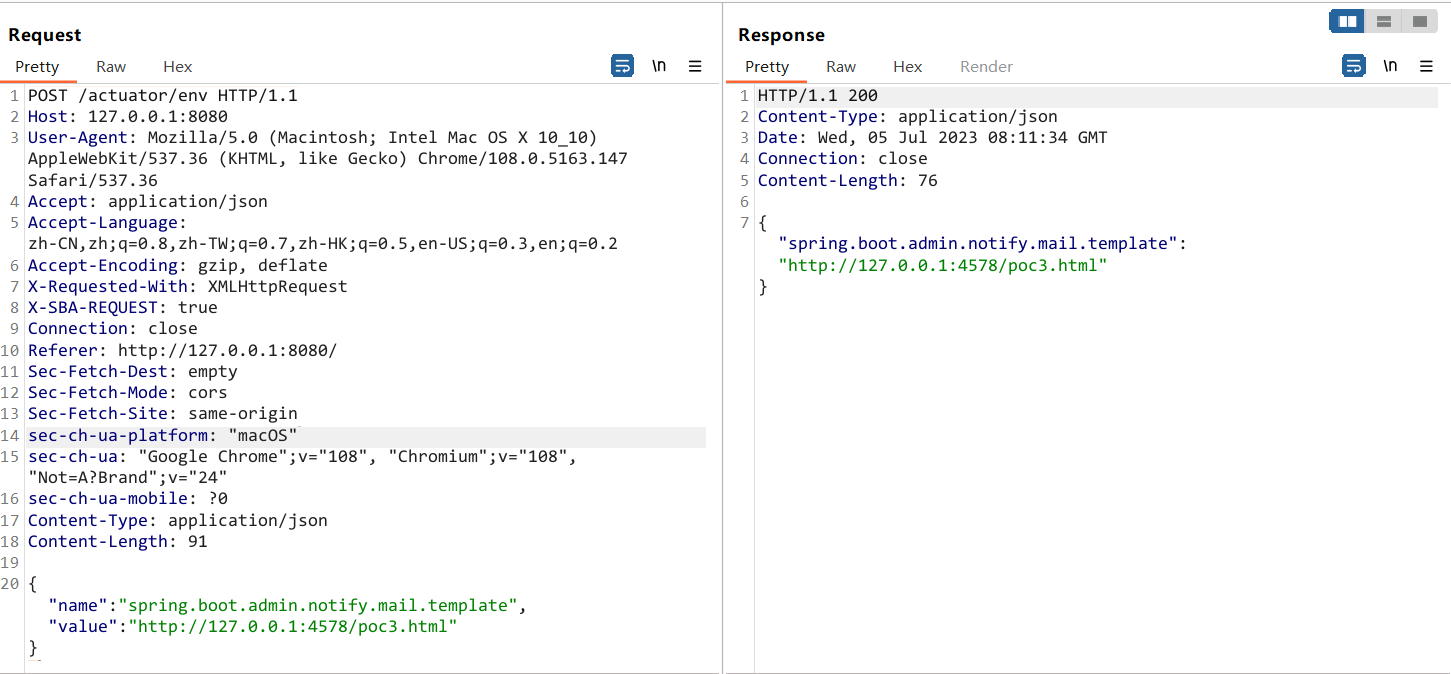Click the Response panel title
The height and width of the screenshot is (674, 1451).
click(x=781, y=35)
